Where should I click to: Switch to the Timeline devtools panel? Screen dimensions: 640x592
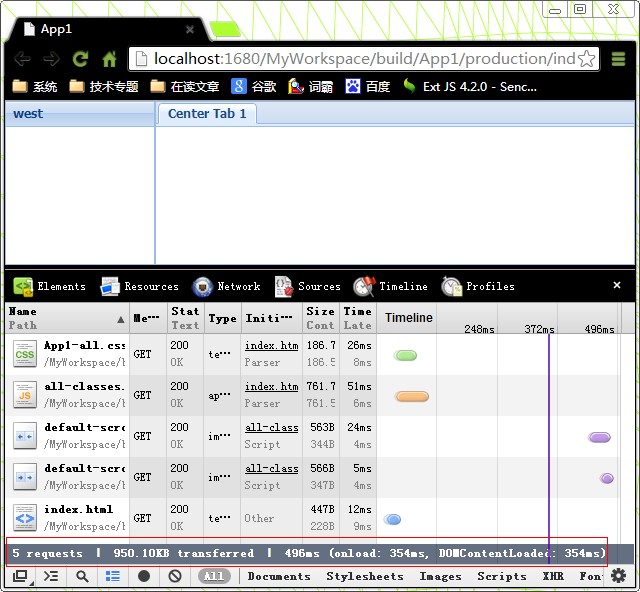[x=391, y=286]
